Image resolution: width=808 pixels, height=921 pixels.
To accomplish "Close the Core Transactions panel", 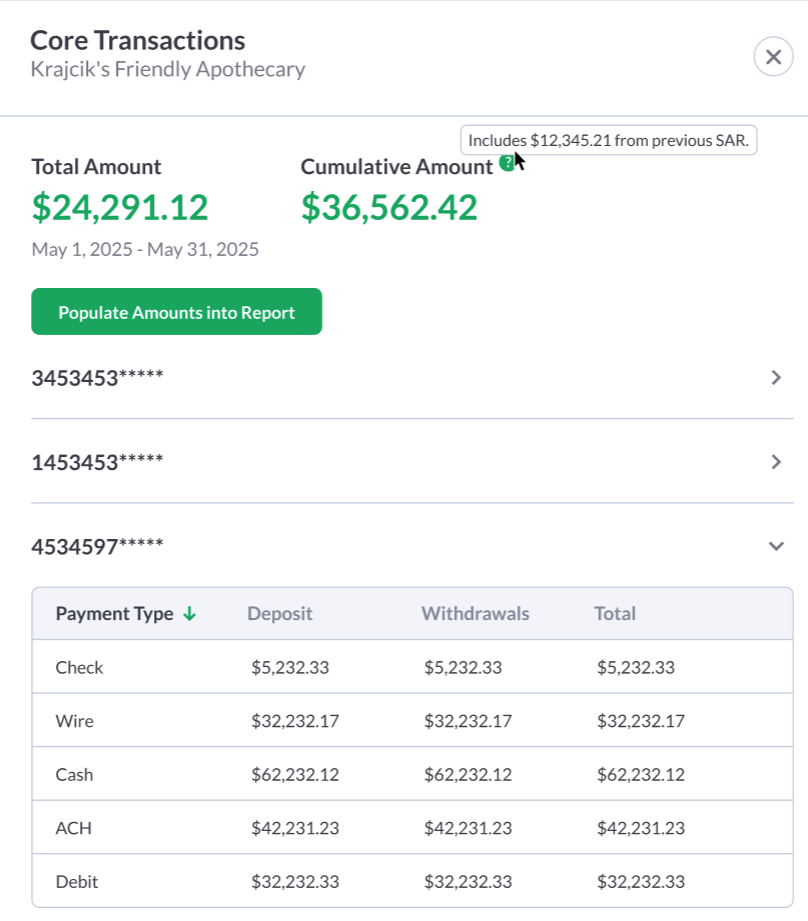I will coord(773,57).
